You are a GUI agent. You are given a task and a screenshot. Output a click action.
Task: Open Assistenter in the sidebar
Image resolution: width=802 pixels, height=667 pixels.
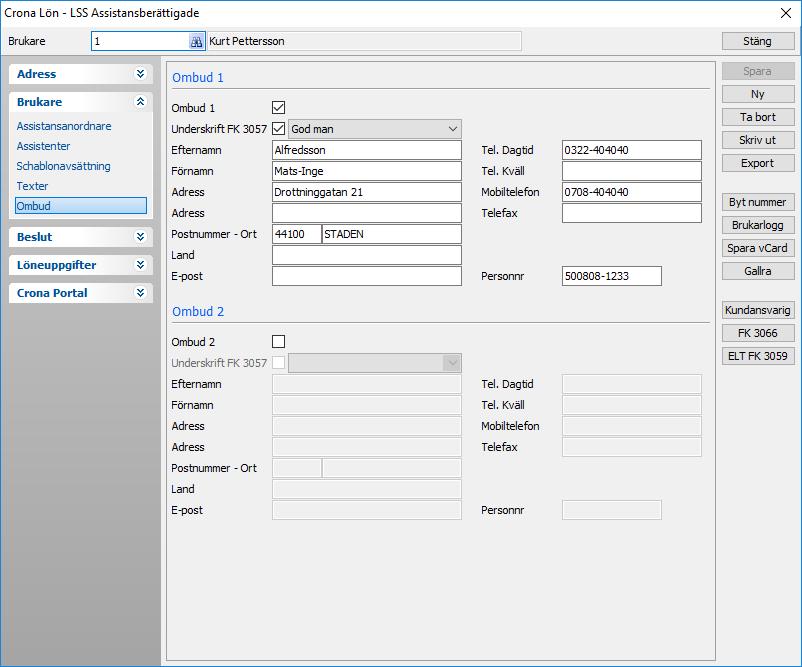pos(43,146)
